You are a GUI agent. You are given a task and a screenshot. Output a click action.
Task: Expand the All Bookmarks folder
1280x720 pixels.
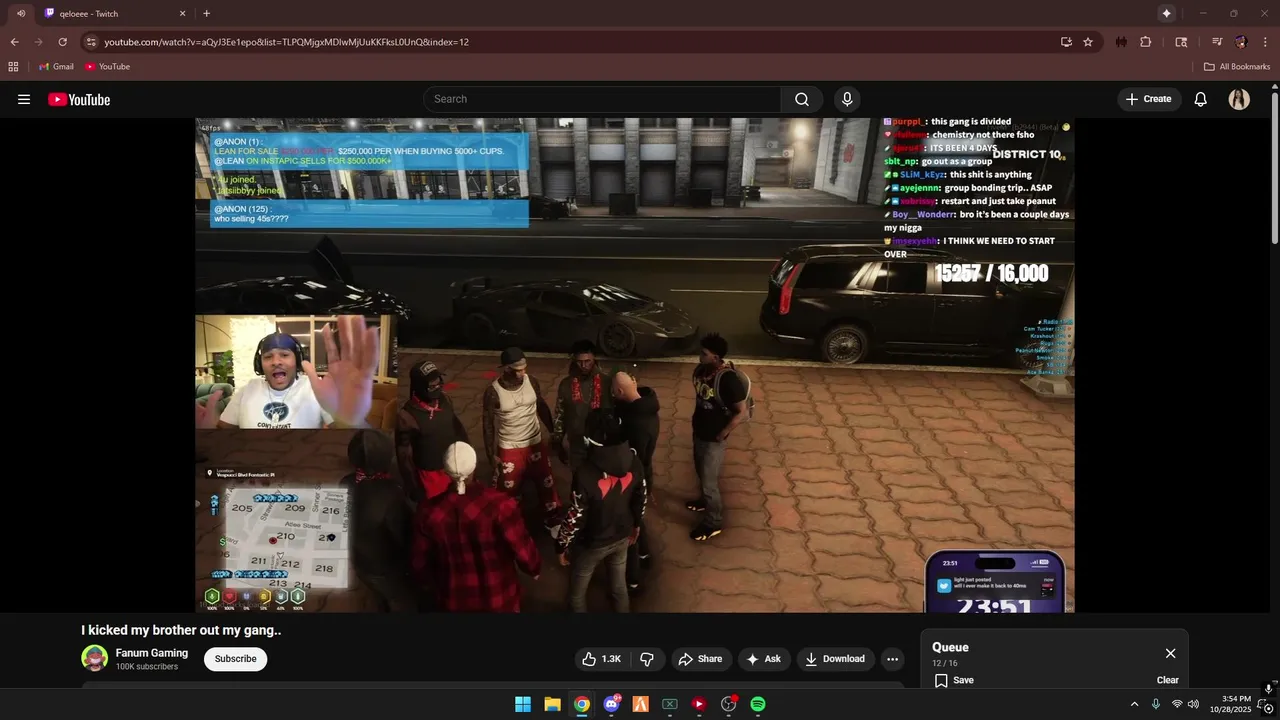1237,67
